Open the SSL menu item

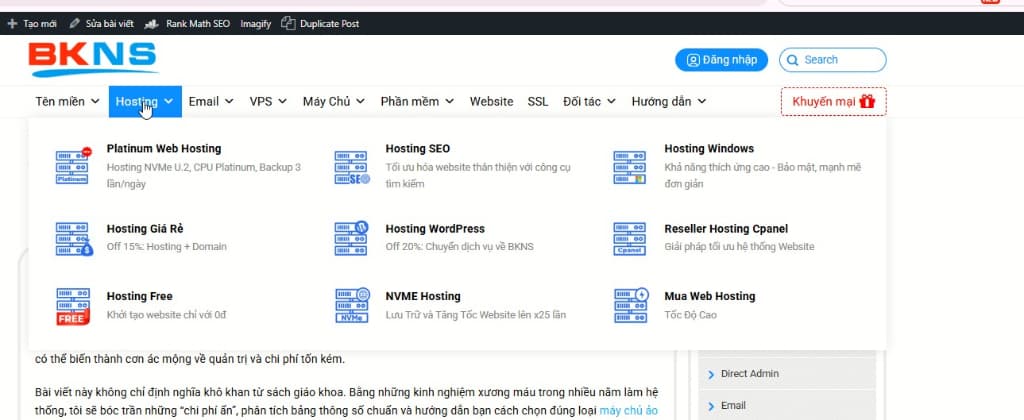tap(538, 101)
